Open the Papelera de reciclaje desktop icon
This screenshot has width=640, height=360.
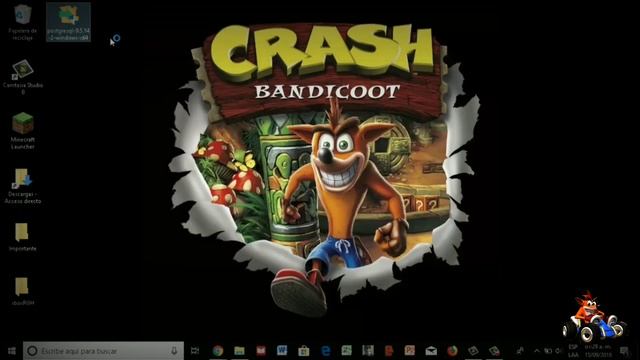(x=22, y=22)
